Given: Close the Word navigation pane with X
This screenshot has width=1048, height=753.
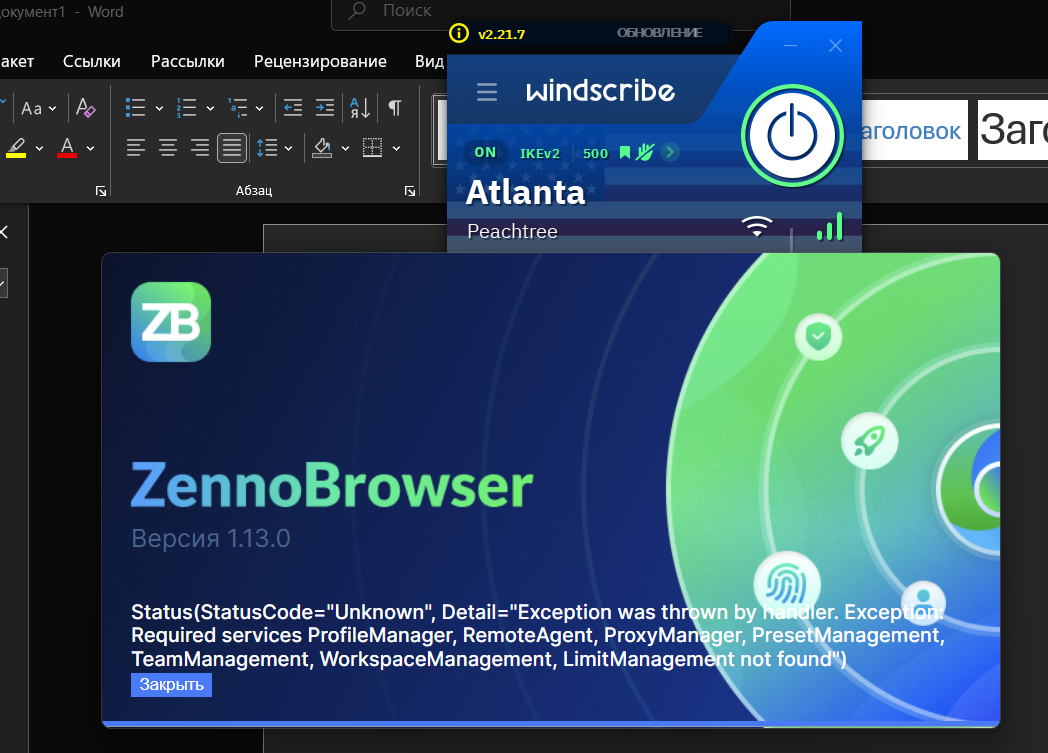Looking at the screenshot, I should click(4, 232).
